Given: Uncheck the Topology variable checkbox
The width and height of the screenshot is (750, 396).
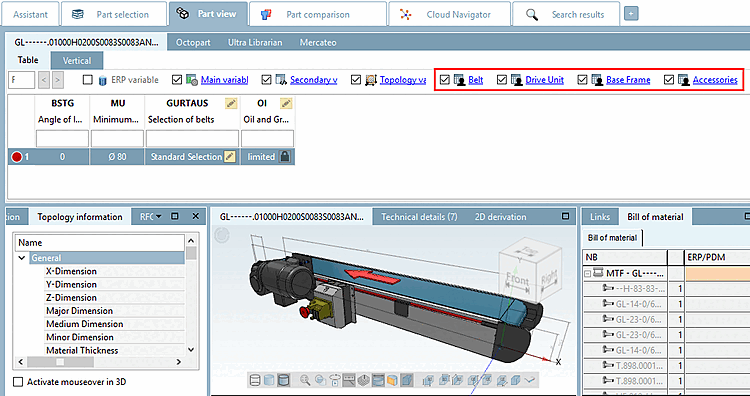Looking at the screenshot, I should pos(355,80).
